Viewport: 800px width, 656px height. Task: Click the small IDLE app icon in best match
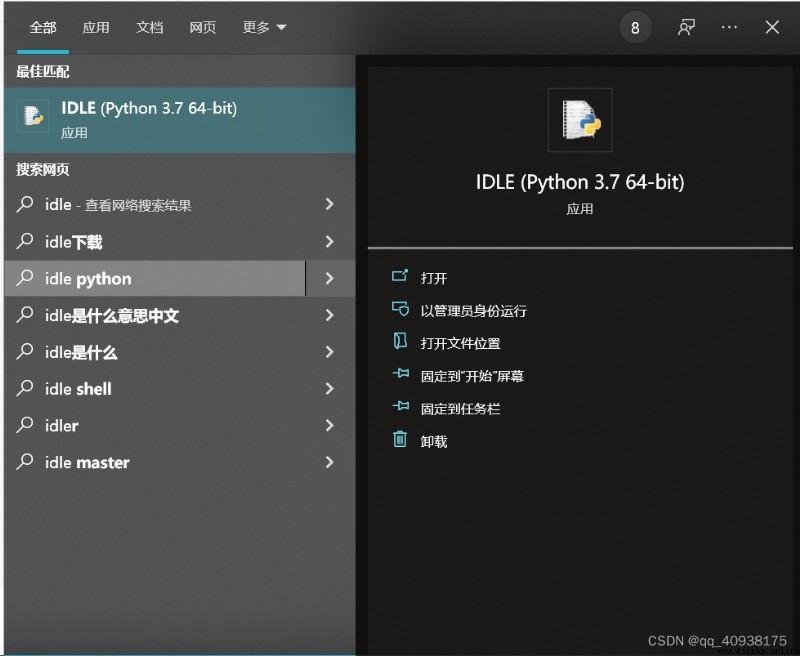tap(33, 116)
